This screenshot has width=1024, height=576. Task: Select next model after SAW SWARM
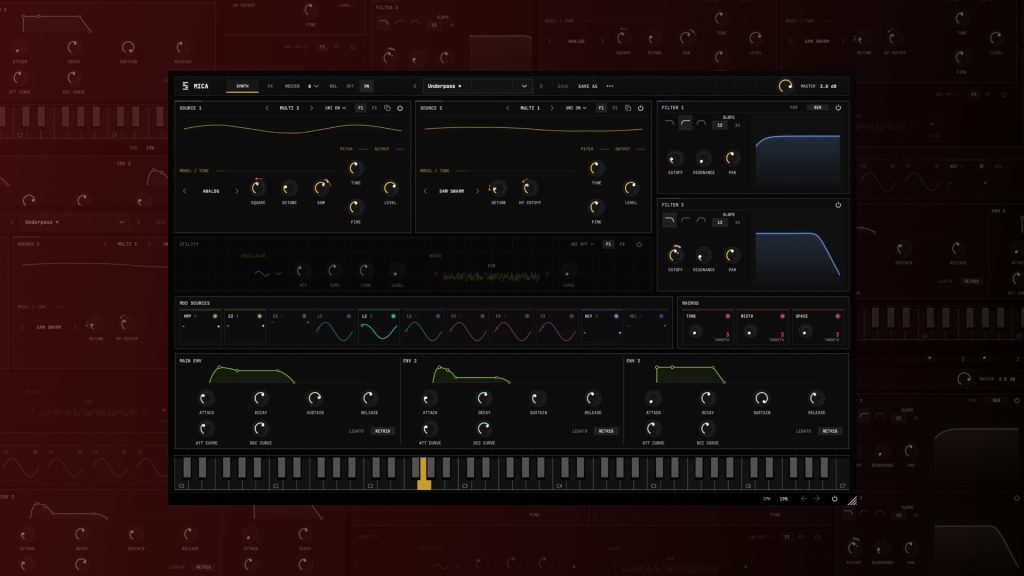click(x=477, y=191)
